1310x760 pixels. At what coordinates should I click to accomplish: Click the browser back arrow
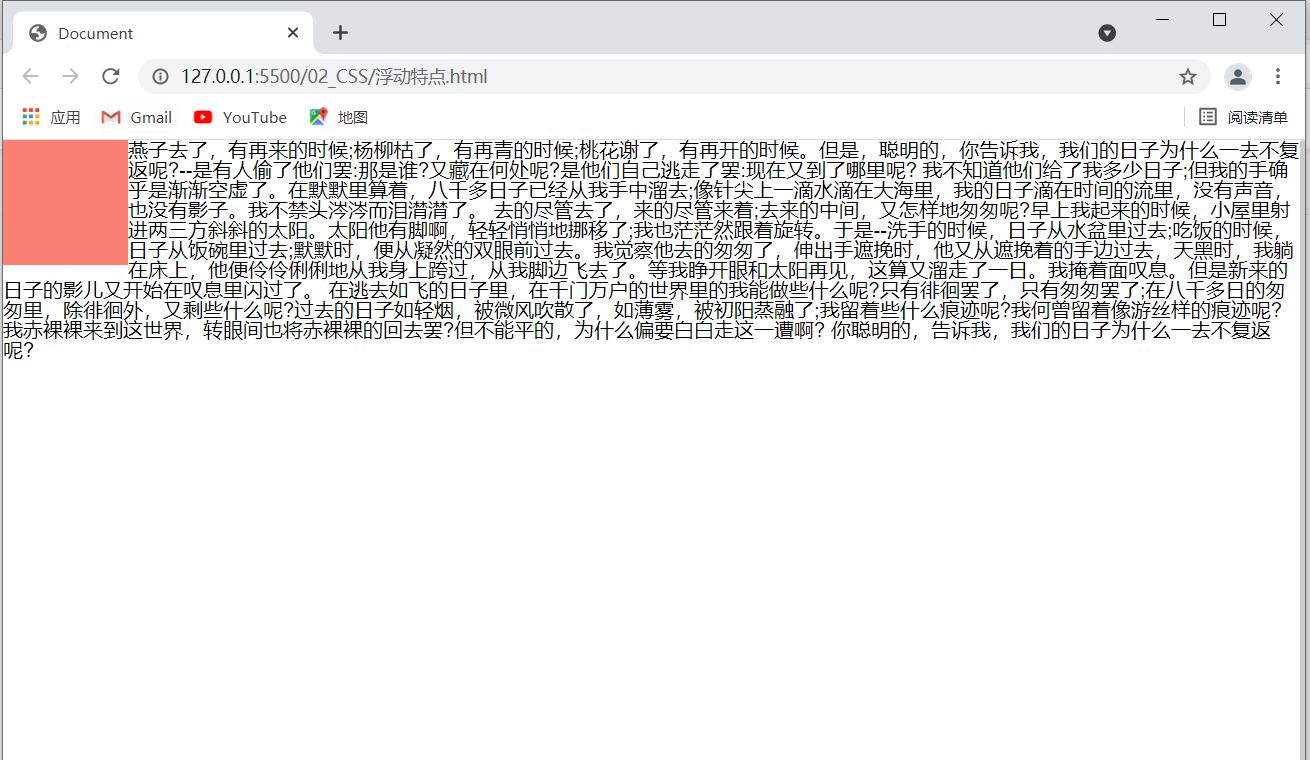(31, 77)
